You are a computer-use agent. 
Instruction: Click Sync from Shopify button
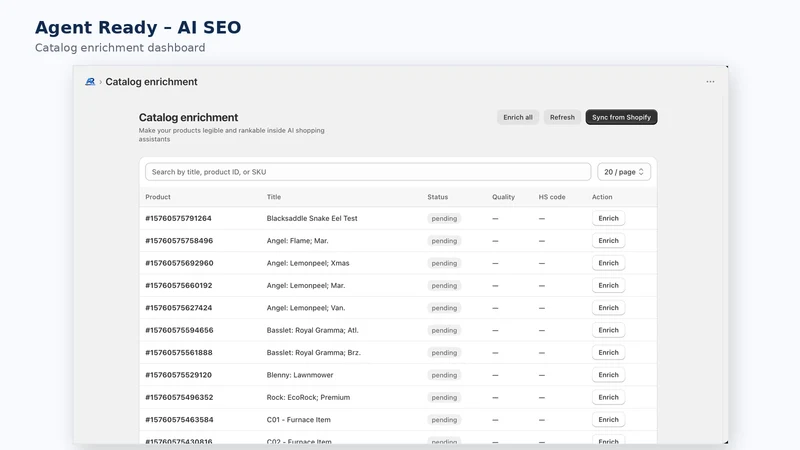point(621,117)
